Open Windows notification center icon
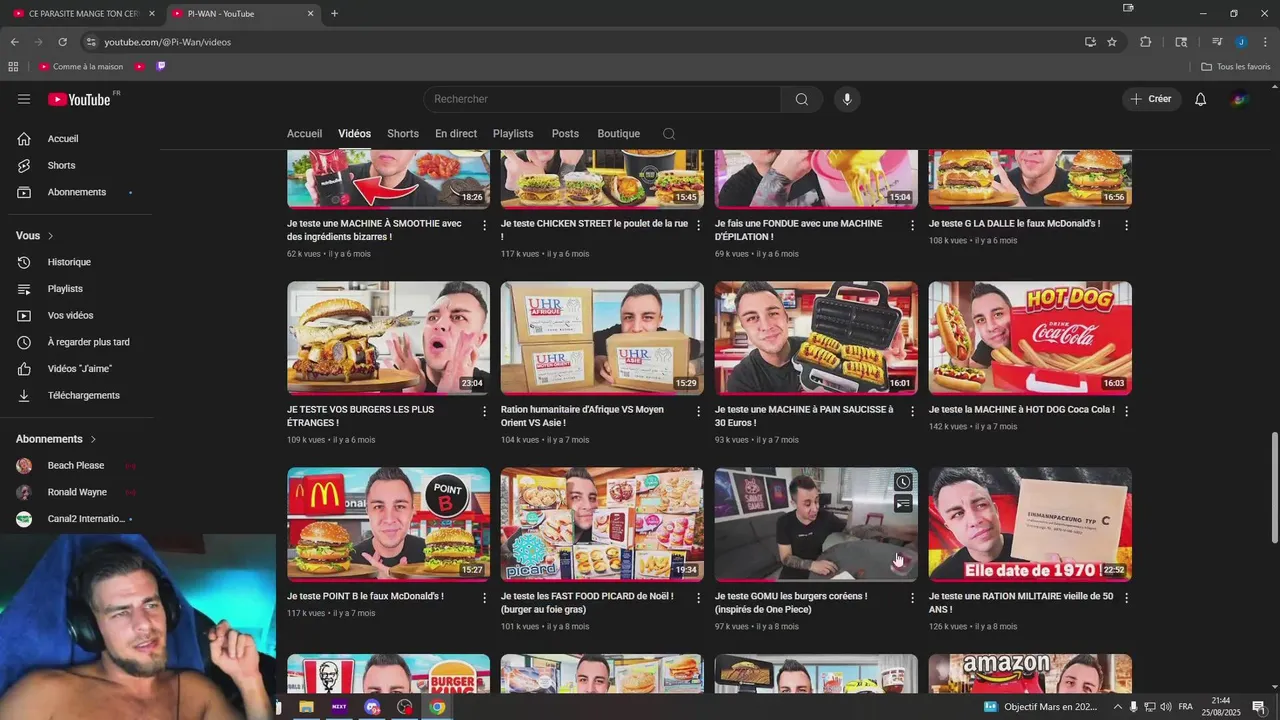The width and height of the screenshot is (1280, 720). tap(1259, 707)
